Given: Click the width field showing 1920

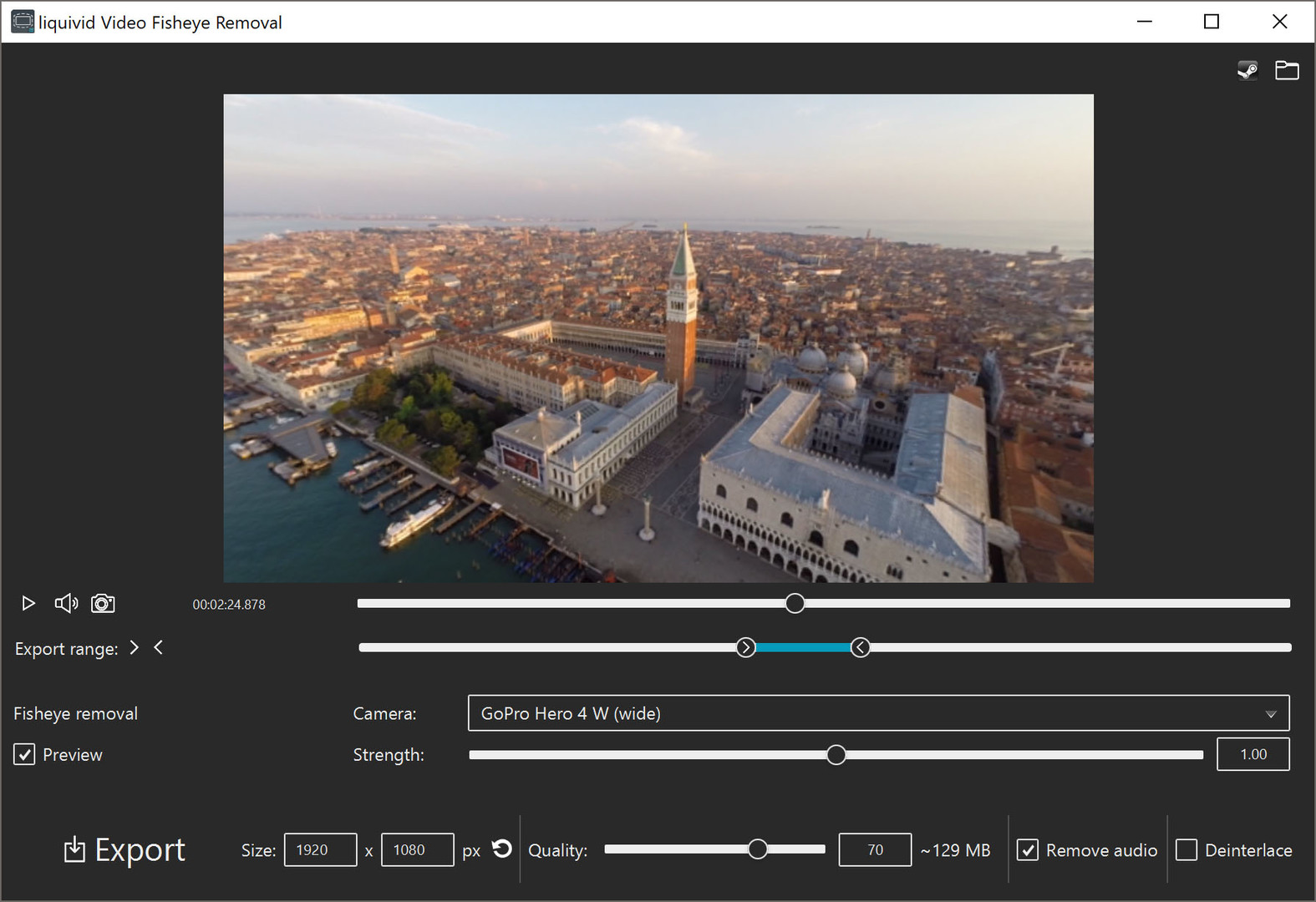Looking at the screenshot, I should [320, 849].
